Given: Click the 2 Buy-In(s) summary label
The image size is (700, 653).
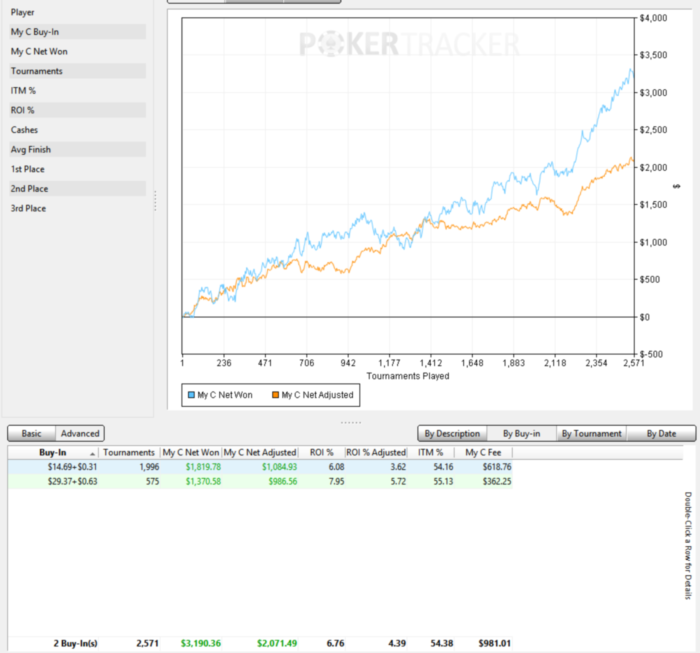Looking at the screenshot, I should coord(75,643).
